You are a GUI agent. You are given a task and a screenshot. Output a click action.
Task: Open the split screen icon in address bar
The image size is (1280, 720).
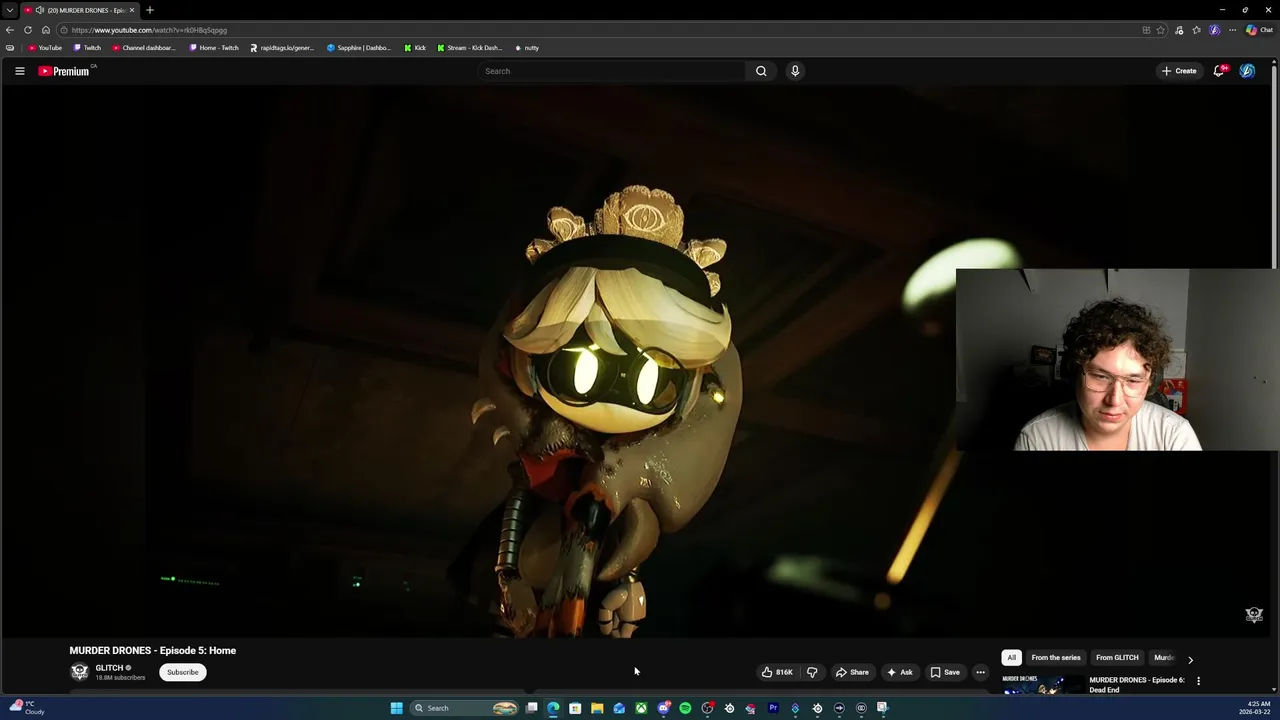click(1146, 30)
